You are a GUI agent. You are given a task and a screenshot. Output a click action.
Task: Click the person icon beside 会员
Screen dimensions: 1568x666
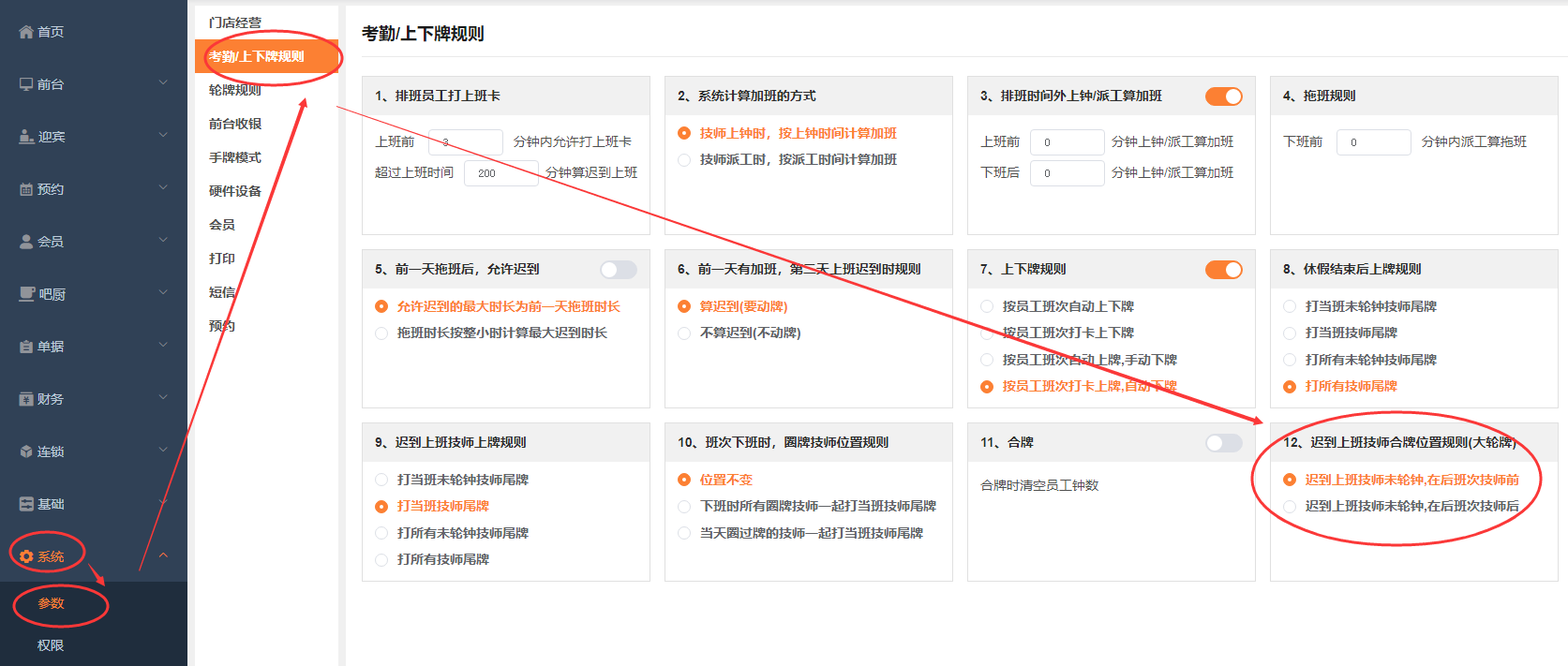(x=26, y=242)
